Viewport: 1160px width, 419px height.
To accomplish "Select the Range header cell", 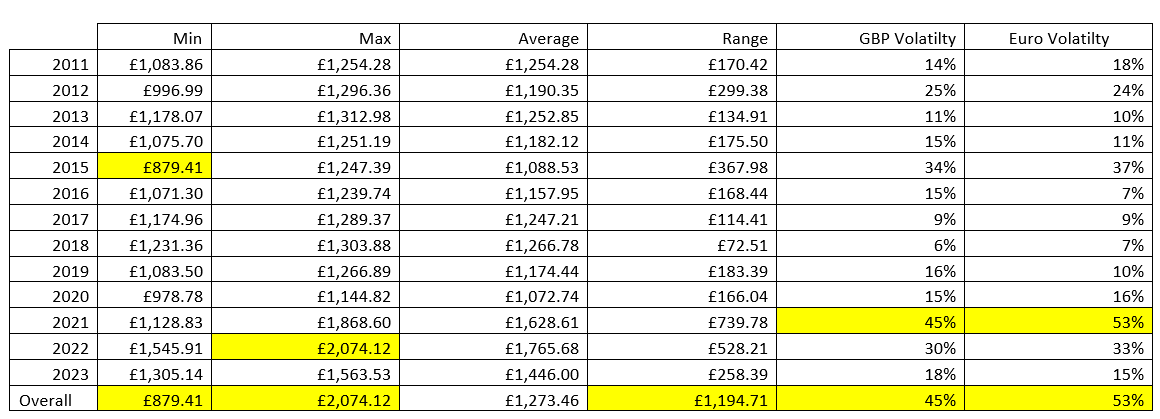I will coord(681,37).
